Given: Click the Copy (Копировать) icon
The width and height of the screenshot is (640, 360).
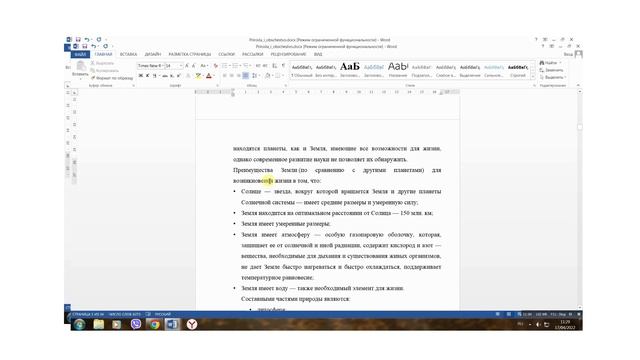Looking at the screenshot, I should tap(93, 71).
